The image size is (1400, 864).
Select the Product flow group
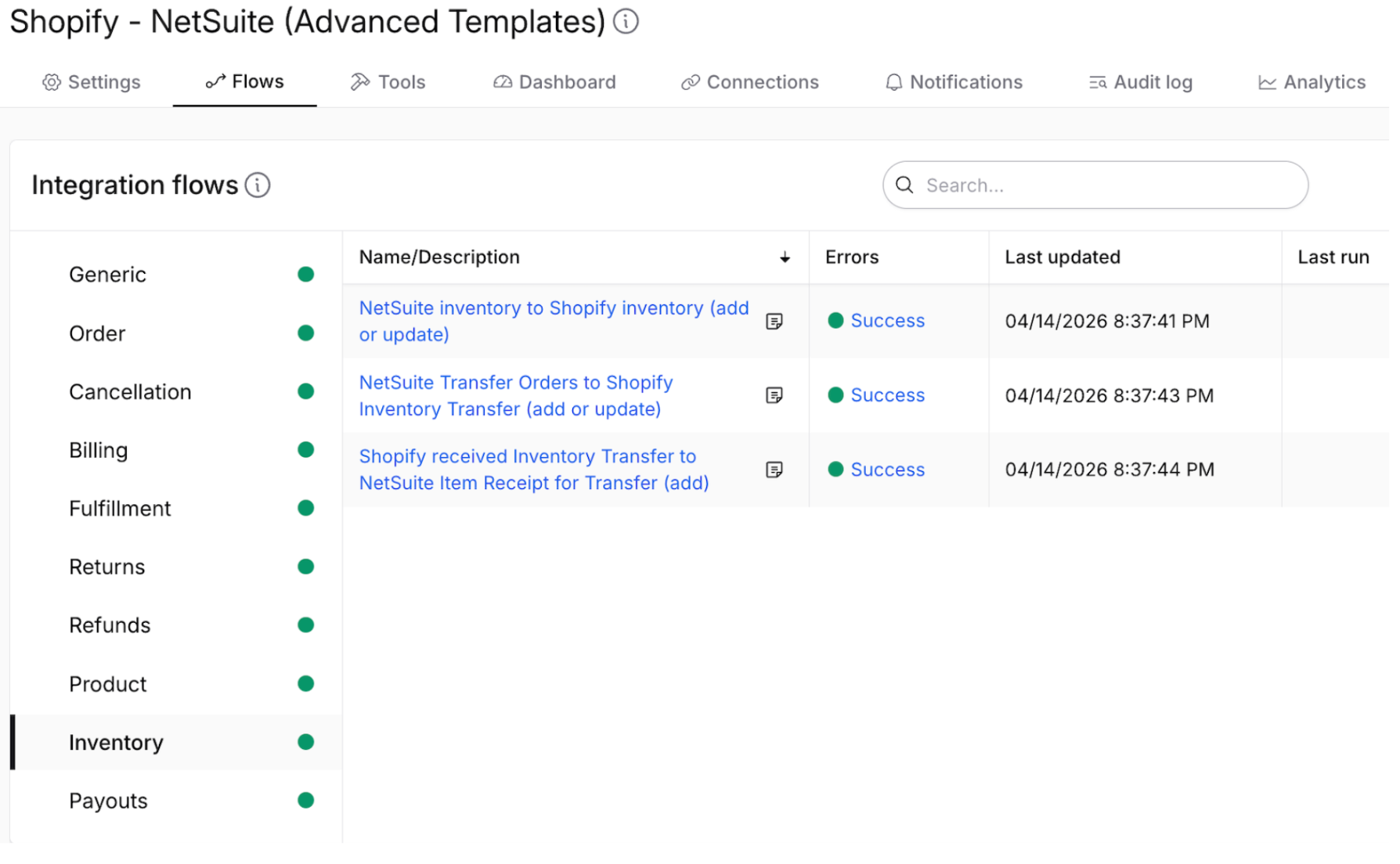[176, 684]
